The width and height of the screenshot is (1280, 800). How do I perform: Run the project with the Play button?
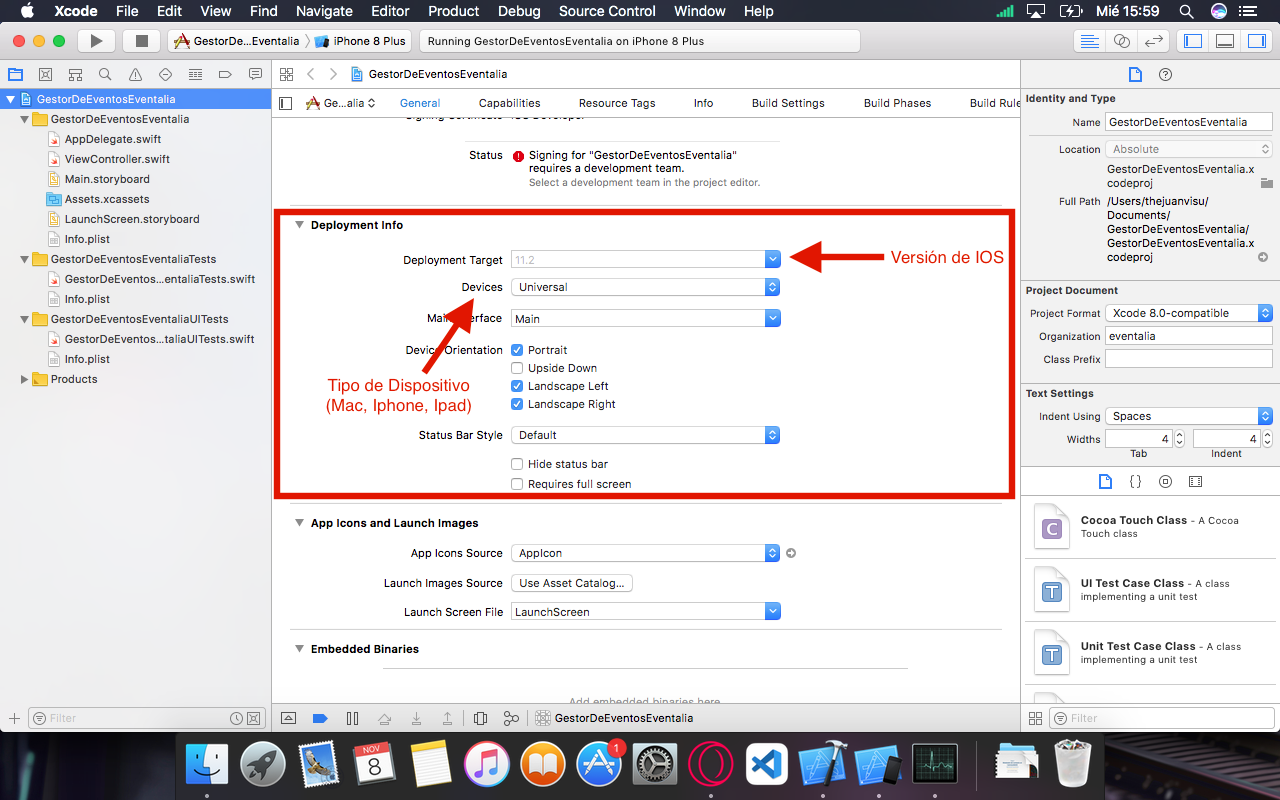point(96,41)
